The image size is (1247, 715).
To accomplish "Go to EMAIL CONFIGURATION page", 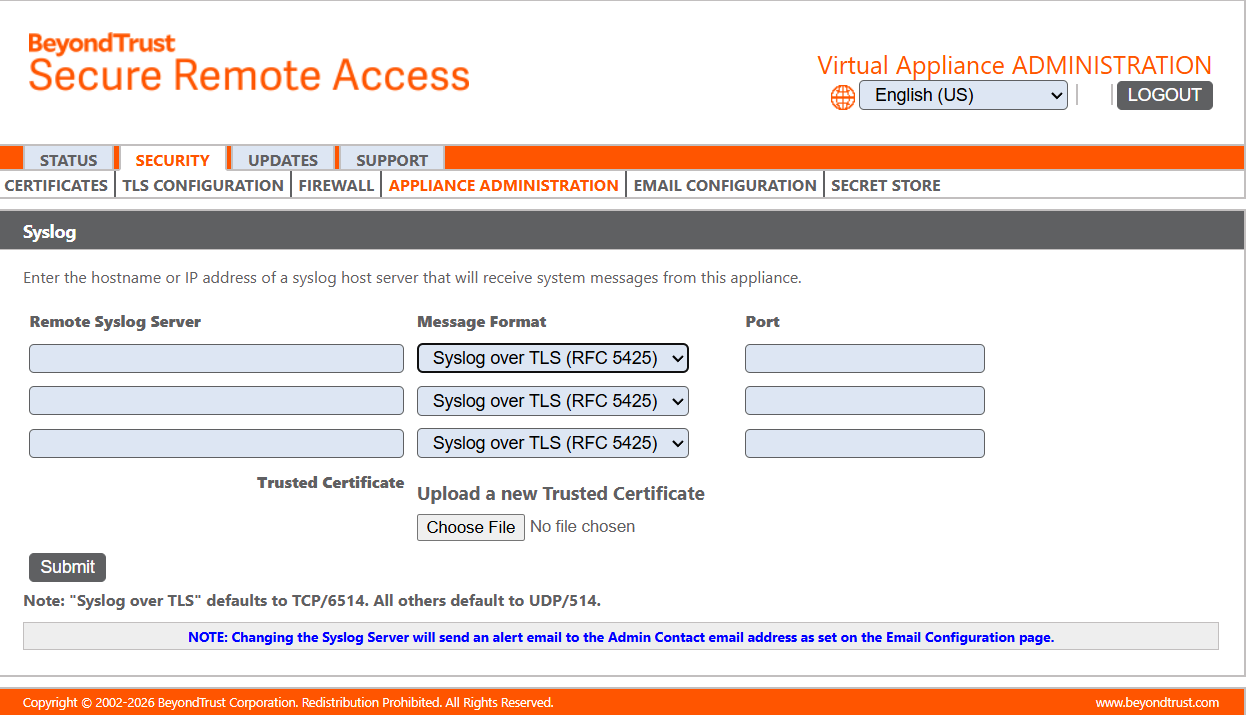I will point(725,185).
